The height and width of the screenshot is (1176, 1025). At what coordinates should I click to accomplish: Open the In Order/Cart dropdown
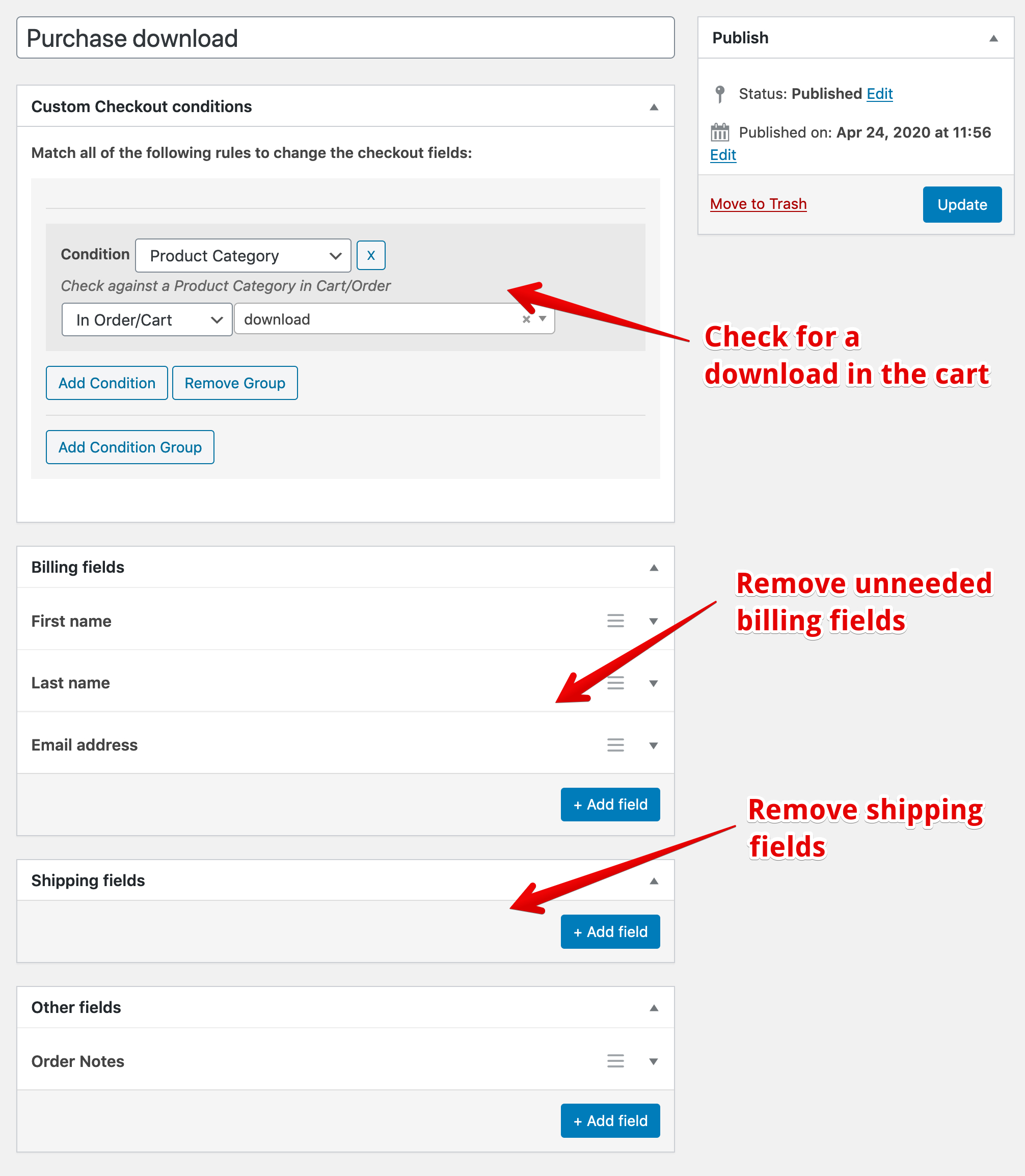coord(147,320)
